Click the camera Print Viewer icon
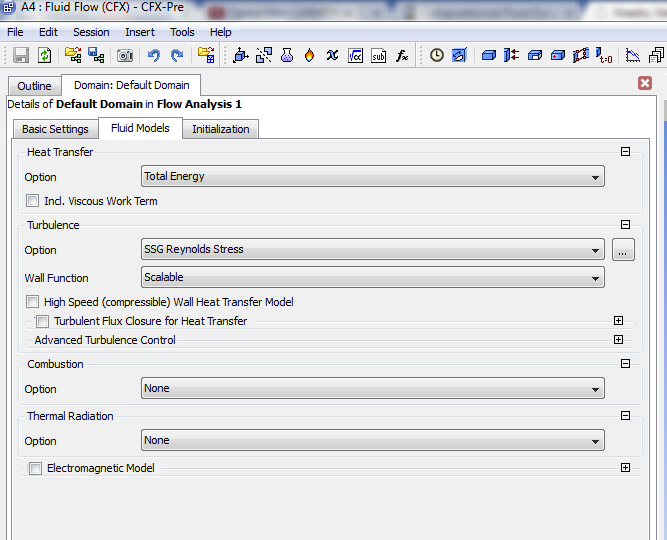Image resolution: width=667 pixels, height=540 pixels. (x=125, y=55)
